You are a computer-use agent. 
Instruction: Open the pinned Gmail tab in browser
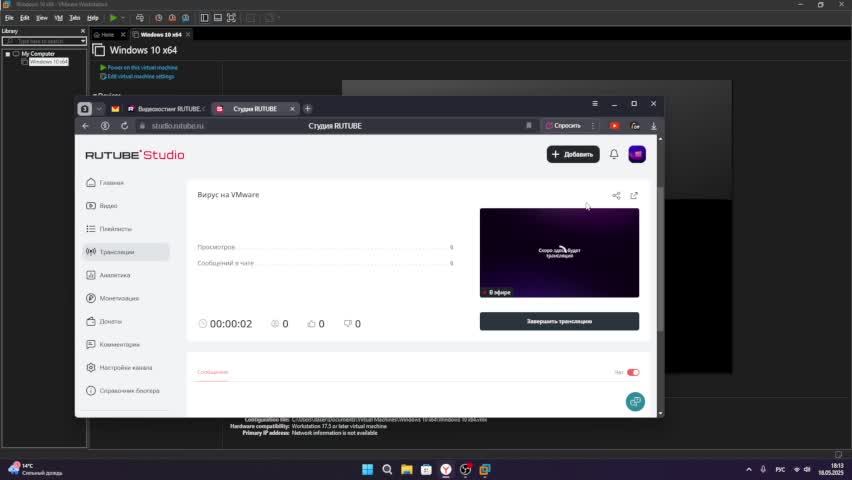[115, 109]
